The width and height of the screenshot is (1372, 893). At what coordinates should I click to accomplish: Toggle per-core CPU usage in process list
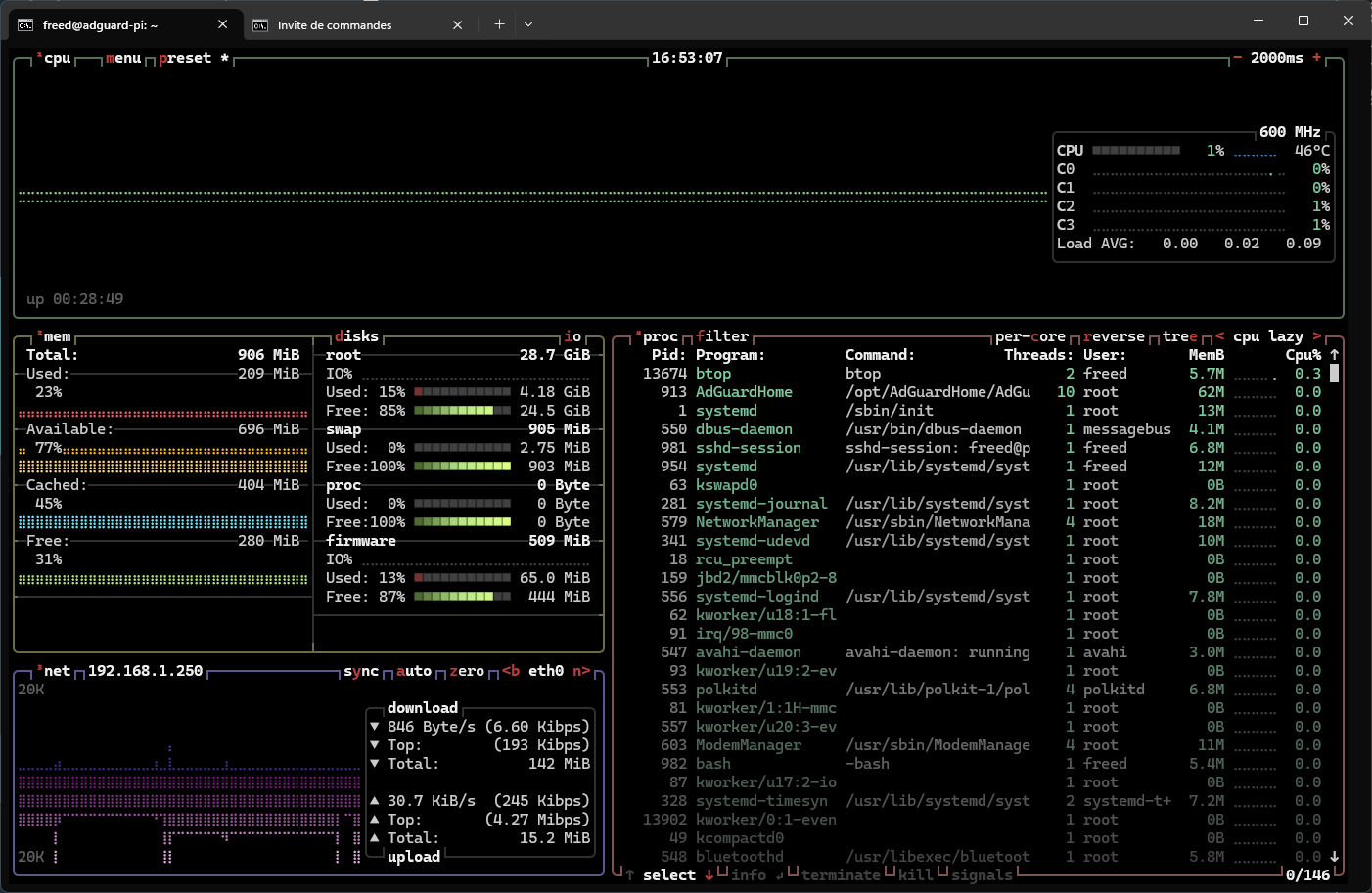click(1029, 336)
